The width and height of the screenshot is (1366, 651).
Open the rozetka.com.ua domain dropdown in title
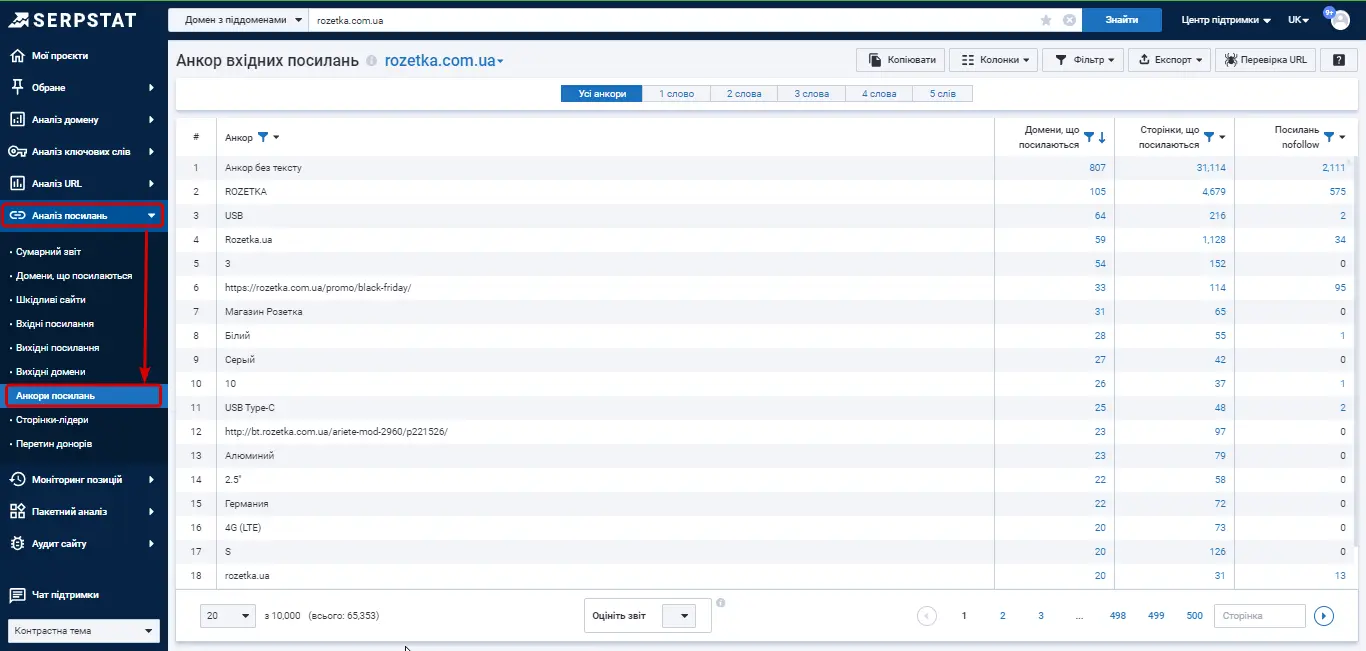click(x=444, y=61)
